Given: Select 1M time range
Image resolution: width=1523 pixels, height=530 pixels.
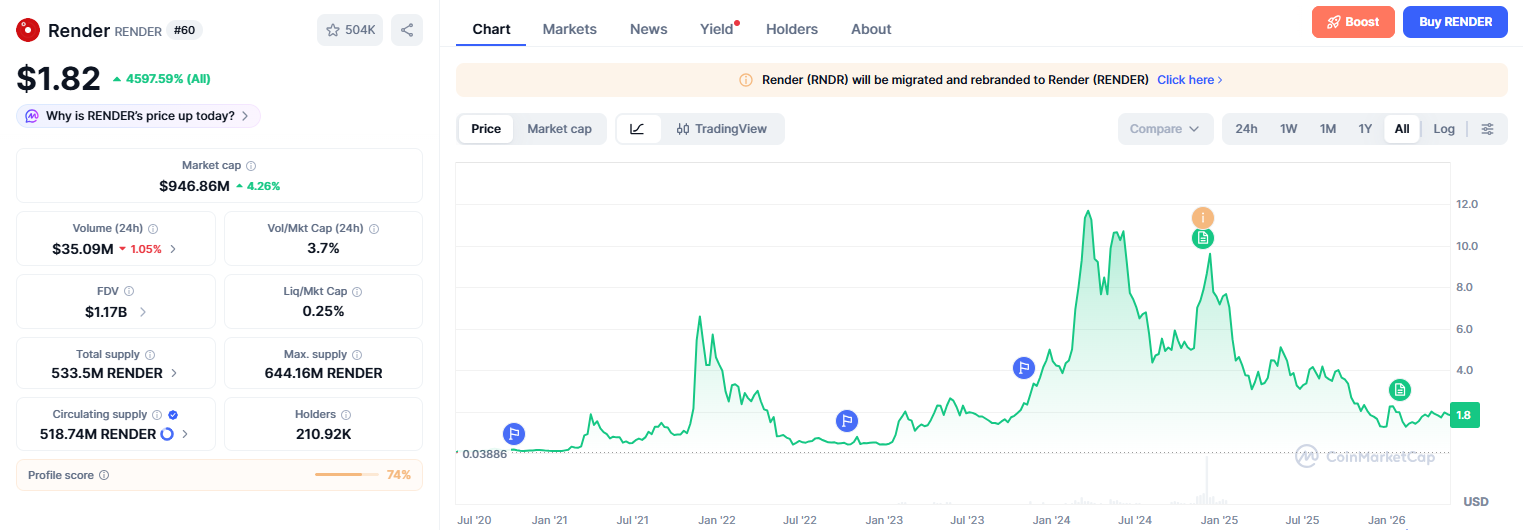Looking at the screenshot, I should (1328, 129).
